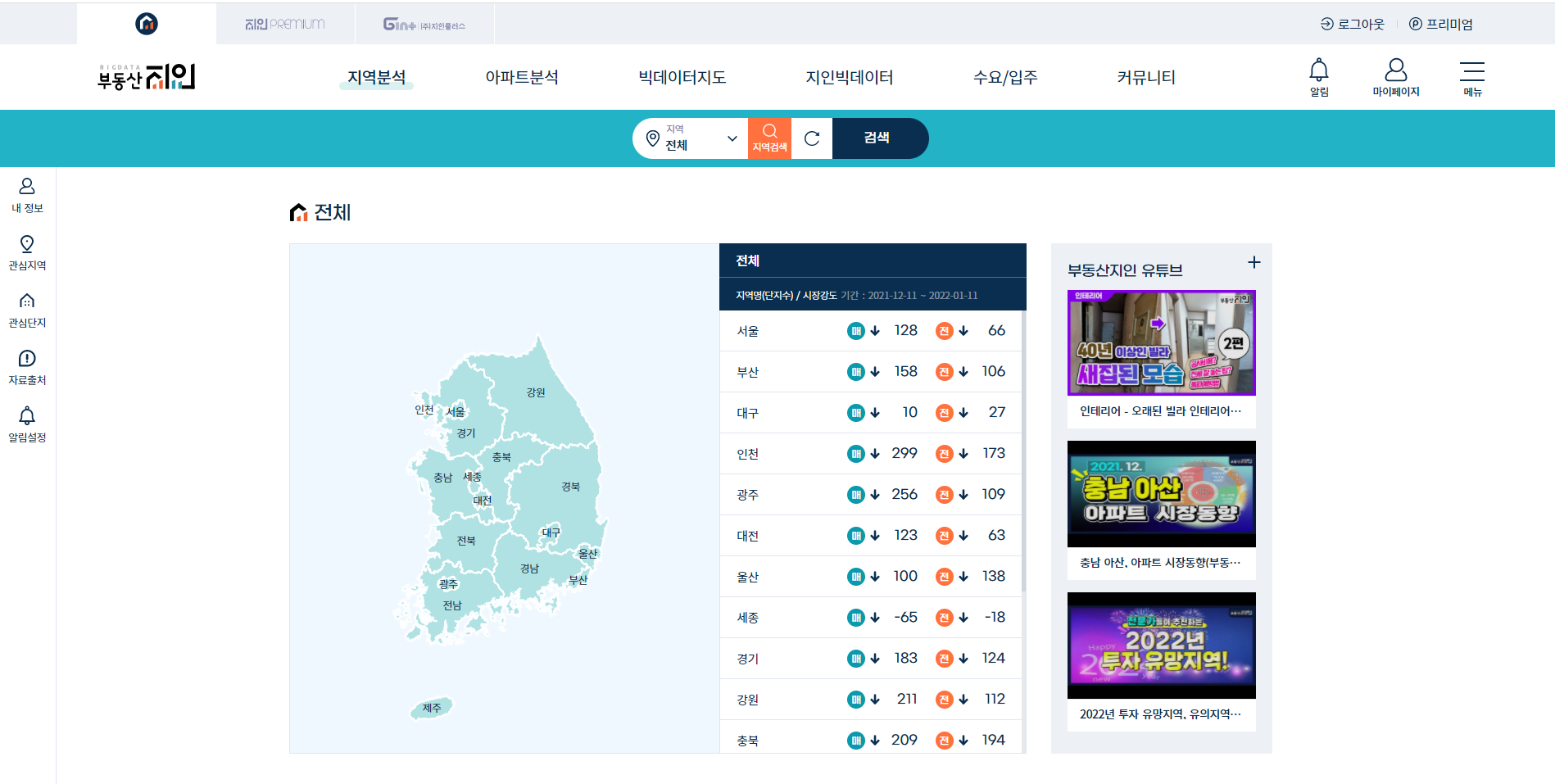Image resolution: width=1555 pixels, height=784 pixels.
Task: Select 충북 region on the map
Action: coord(501,457)
